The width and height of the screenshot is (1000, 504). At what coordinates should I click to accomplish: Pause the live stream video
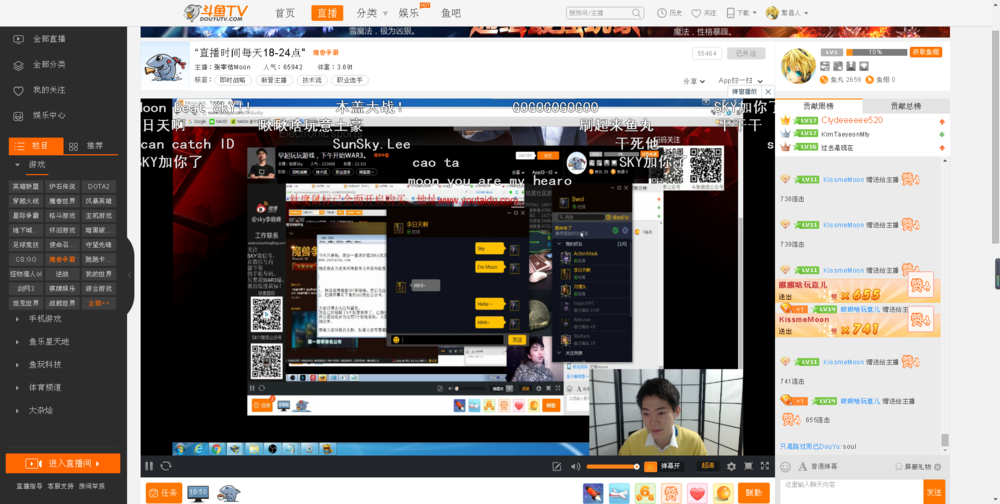pos(149,466)
